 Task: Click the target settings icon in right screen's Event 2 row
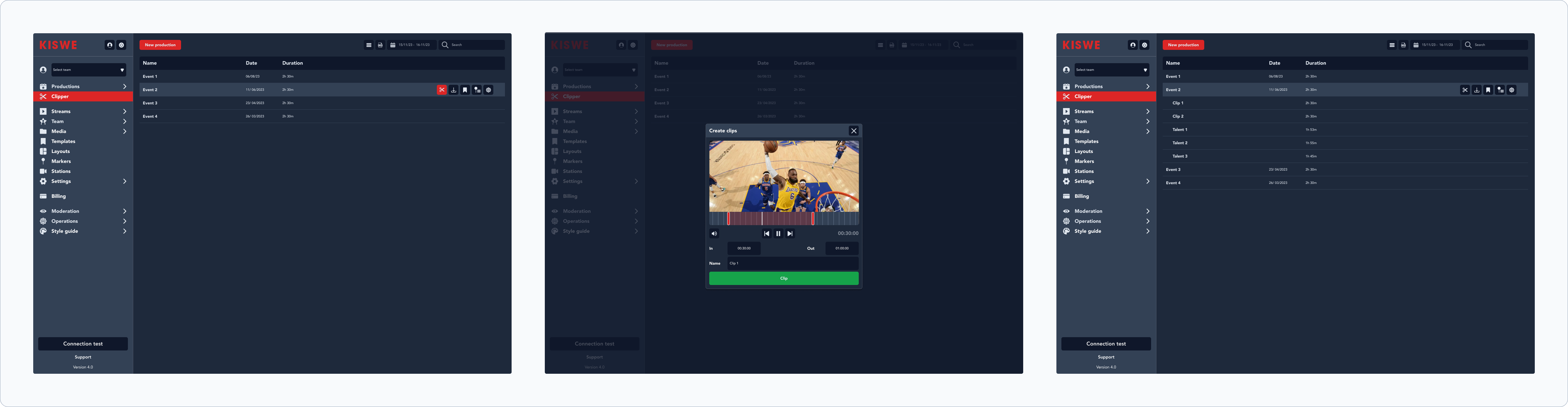click(1512, 89)
